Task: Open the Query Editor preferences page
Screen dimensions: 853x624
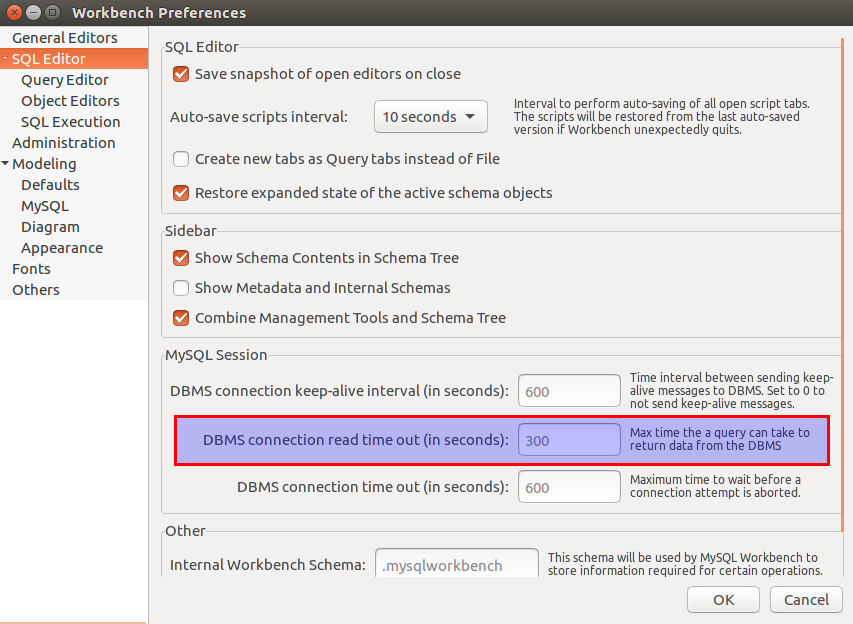Action: click(x=65, y=80)
